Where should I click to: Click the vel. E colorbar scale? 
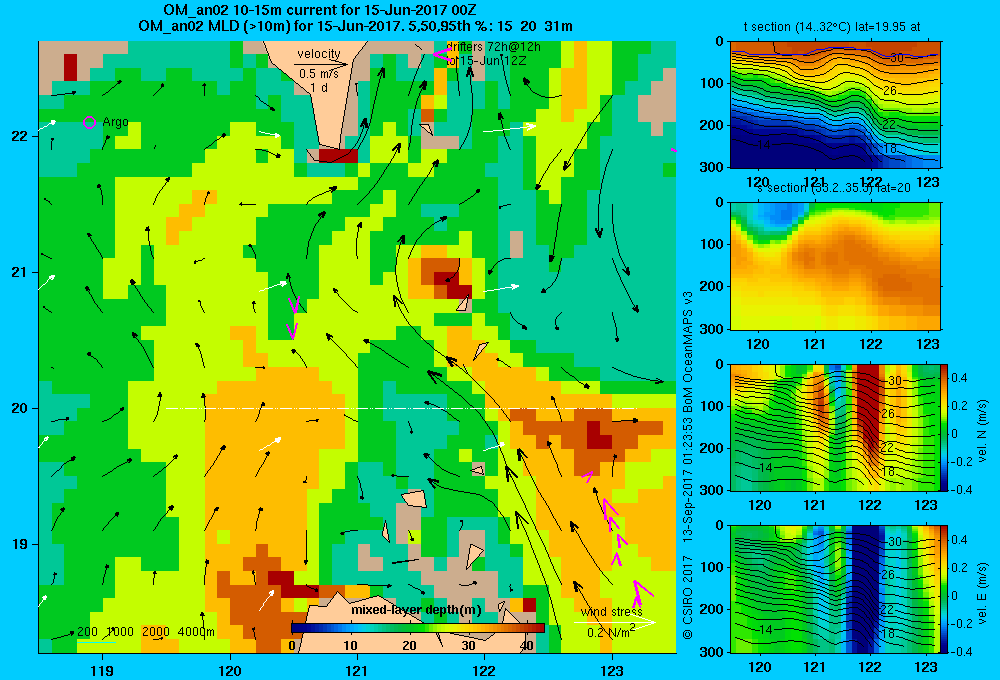coord(944,589)
